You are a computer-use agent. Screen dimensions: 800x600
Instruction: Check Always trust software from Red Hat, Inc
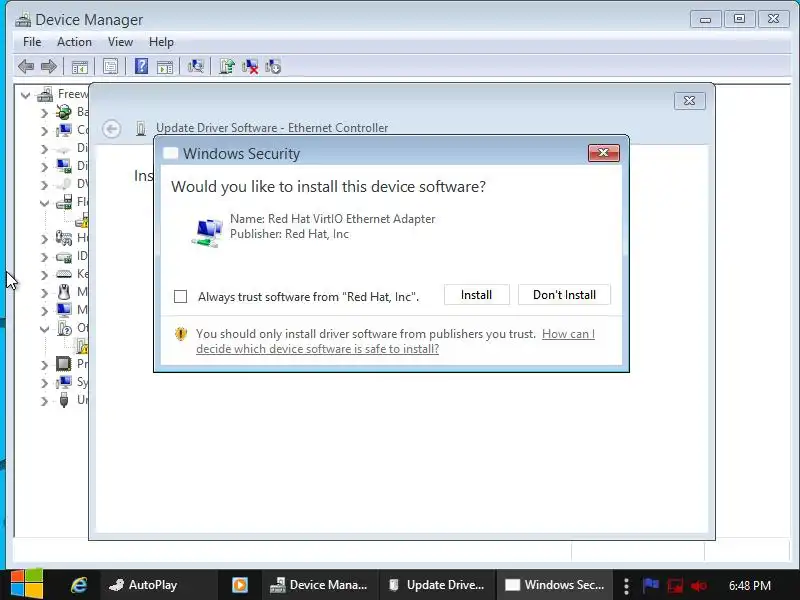(181, 296)
